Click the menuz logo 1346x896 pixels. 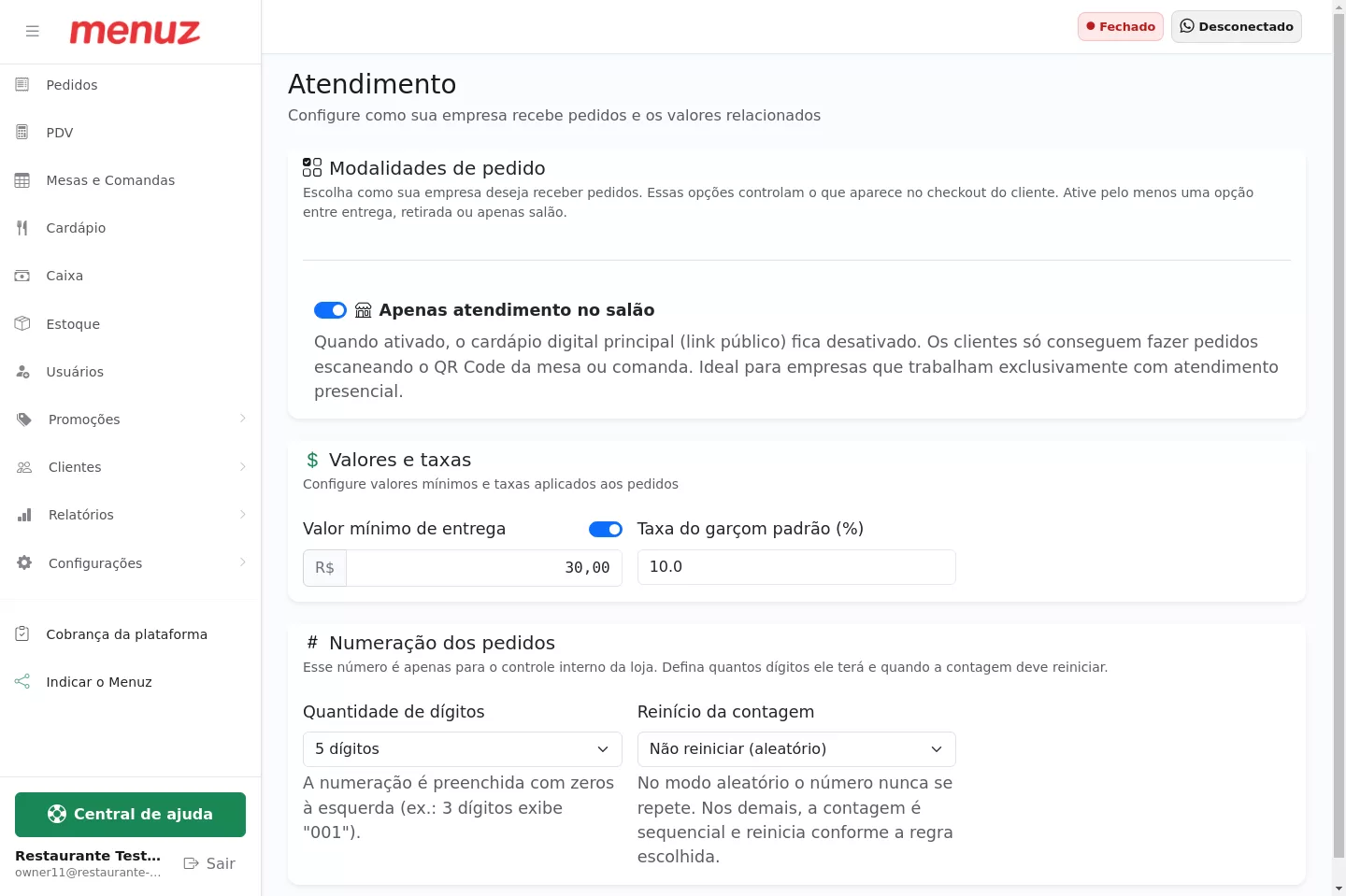pyautogui.click(x=135, y=32)
